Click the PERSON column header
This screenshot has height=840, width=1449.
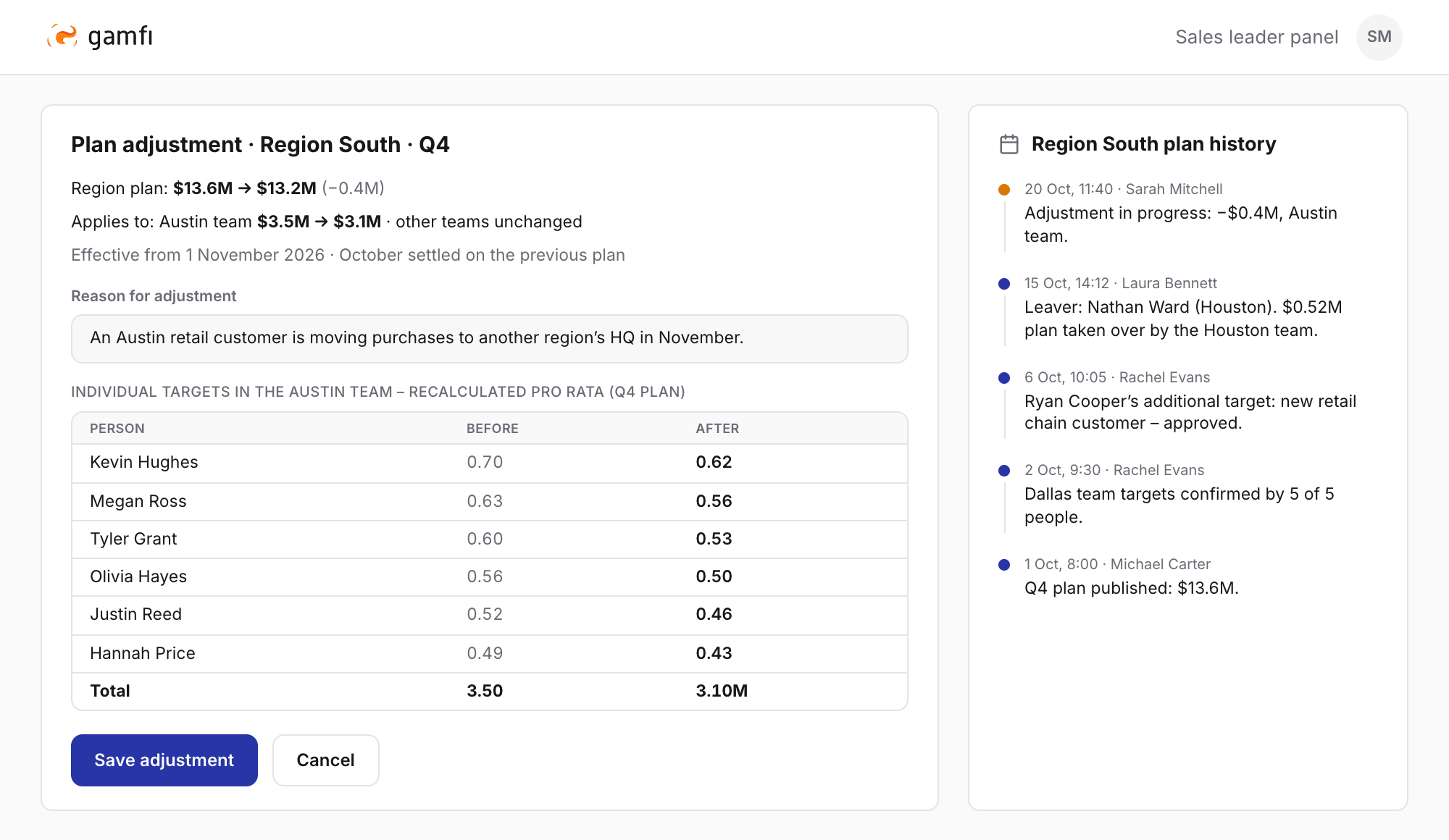click(117, 429)
